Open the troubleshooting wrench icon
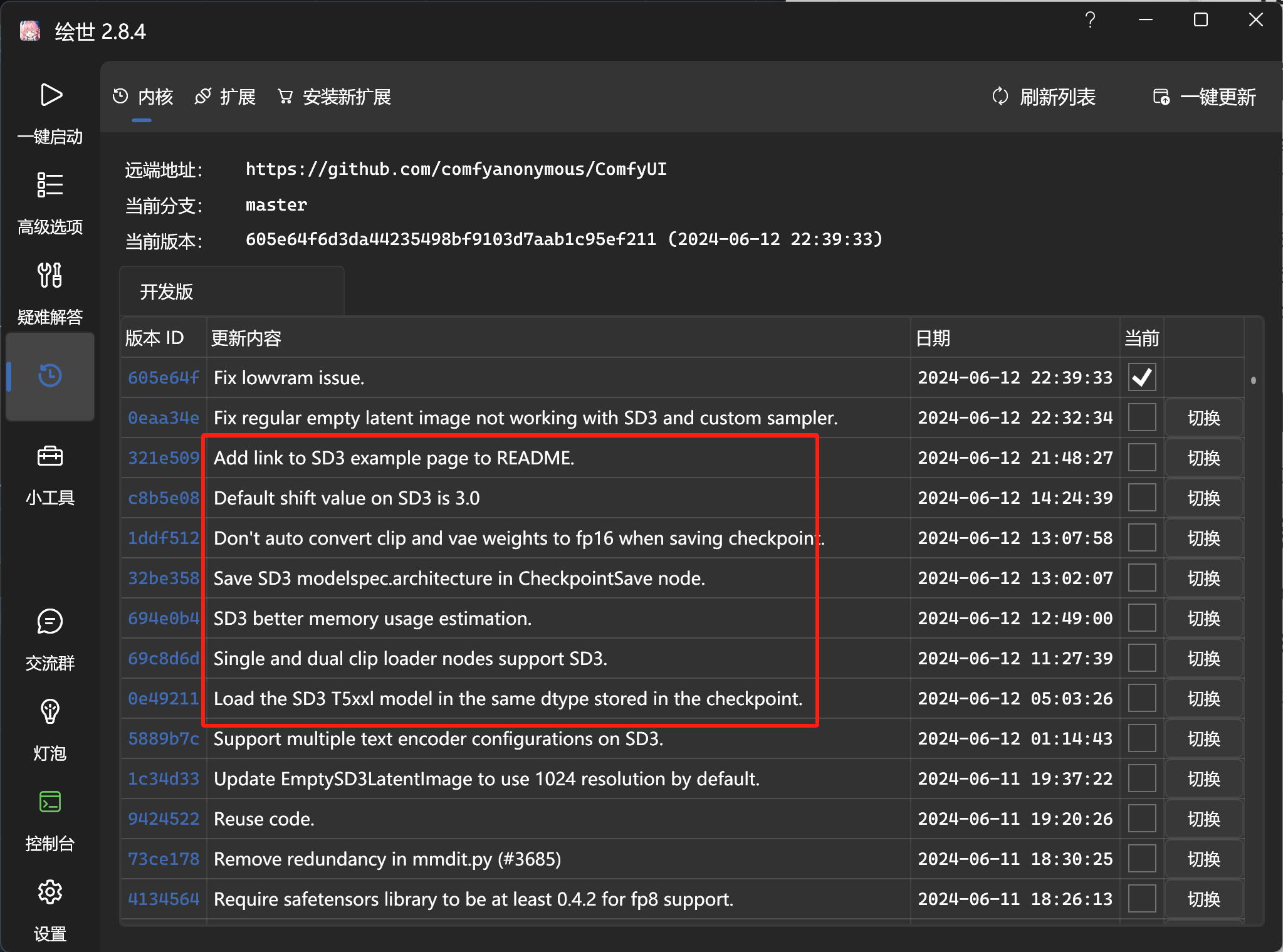 pyautogui.click(x=50, y=275)
